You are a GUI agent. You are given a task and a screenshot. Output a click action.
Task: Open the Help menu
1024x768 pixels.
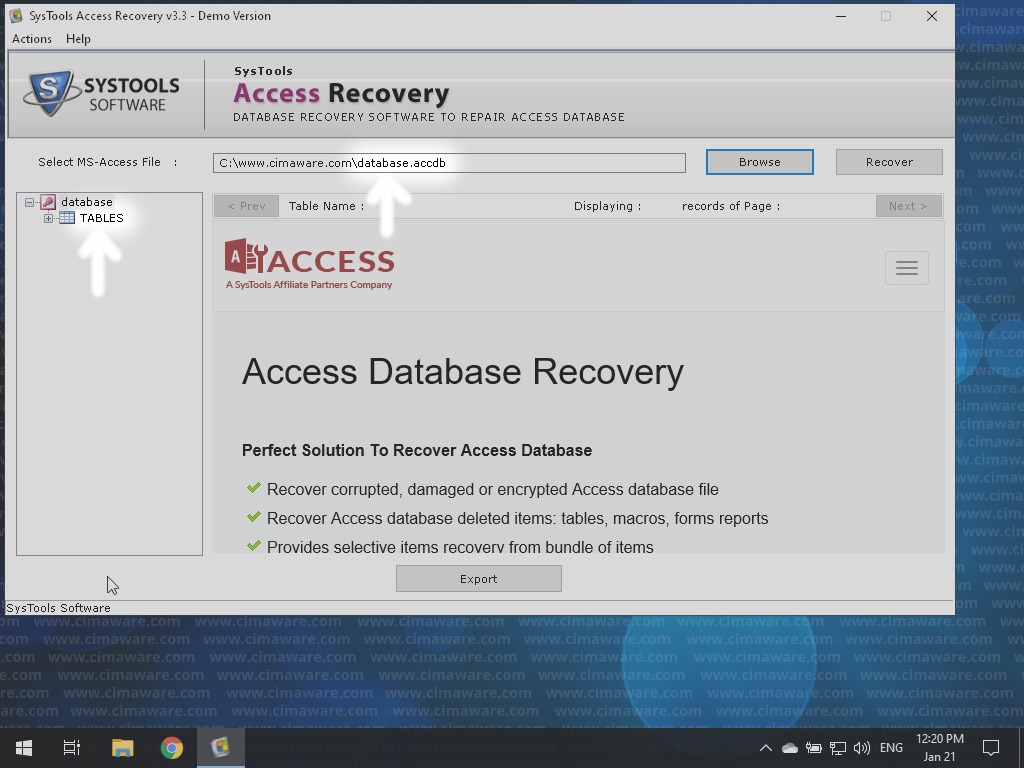click(x=78, y=39)
